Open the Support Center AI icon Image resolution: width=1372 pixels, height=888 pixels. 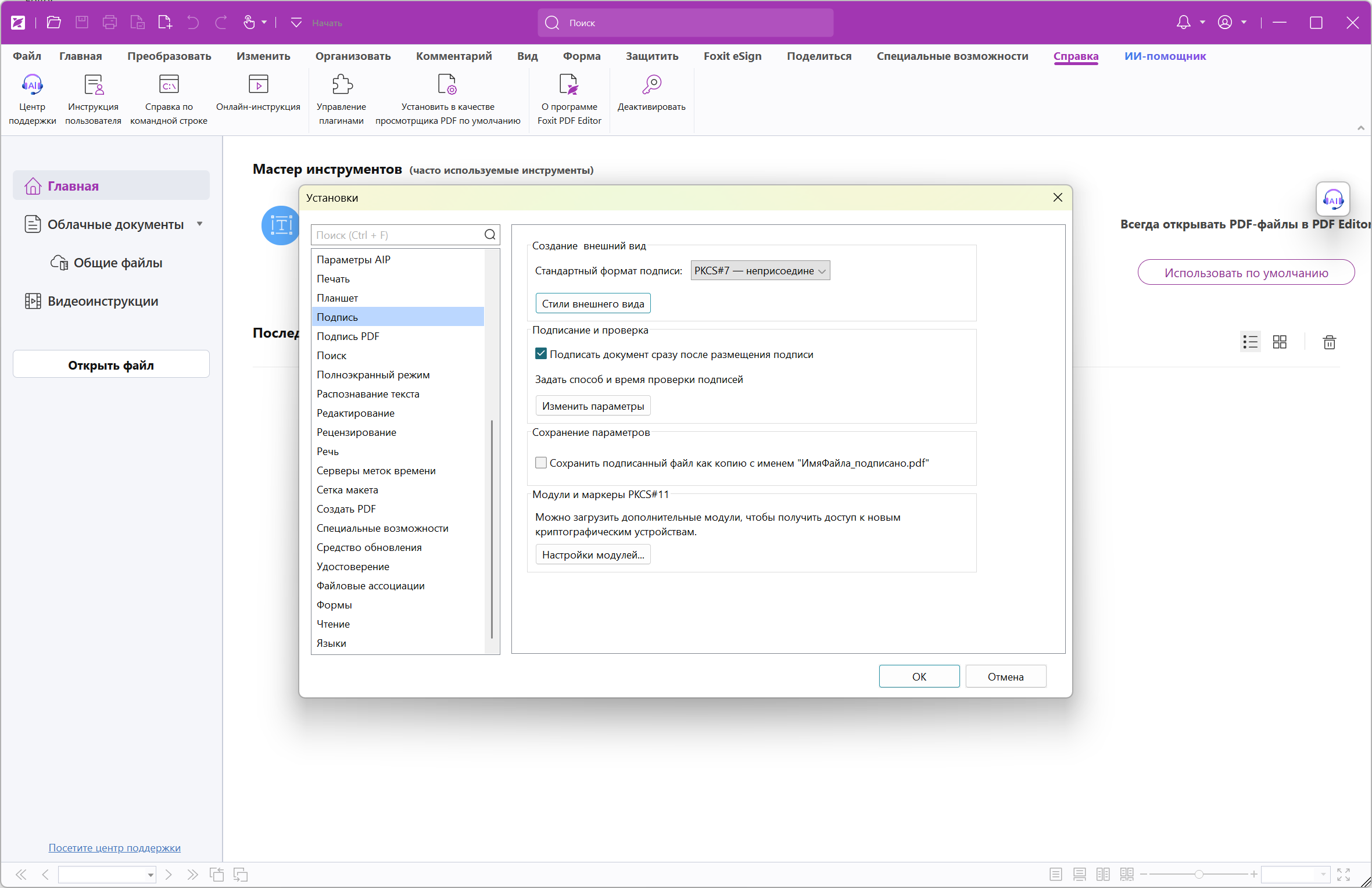(x=32, y=85)
